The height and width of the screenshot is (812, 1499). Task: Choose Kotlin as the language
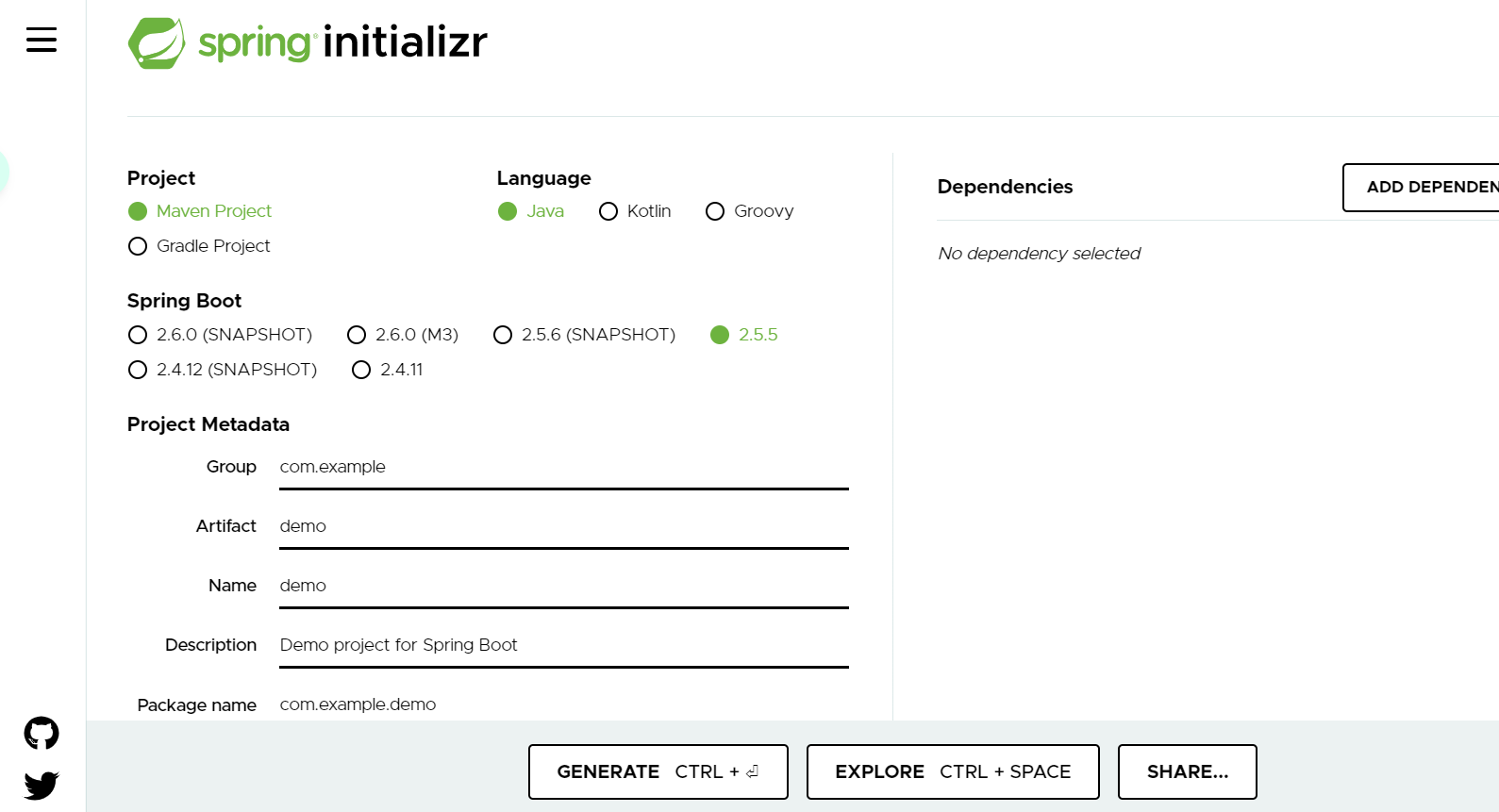point(608,211)
